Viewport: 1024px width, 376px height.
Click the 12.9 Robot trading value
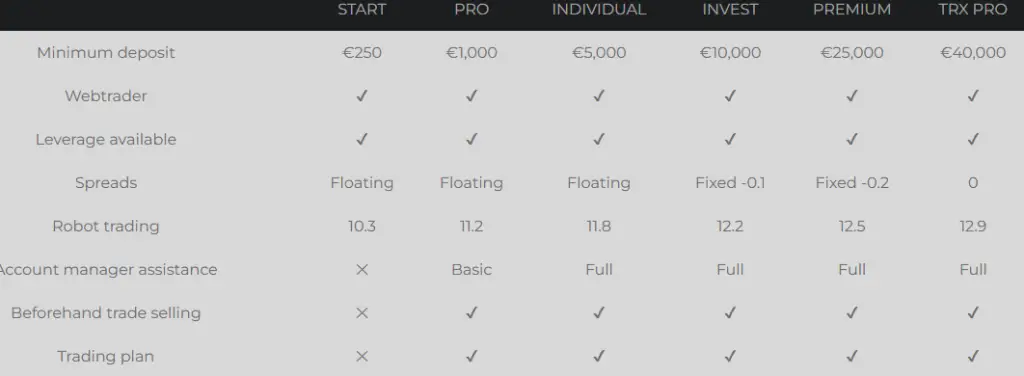click(x=973, y=227)
